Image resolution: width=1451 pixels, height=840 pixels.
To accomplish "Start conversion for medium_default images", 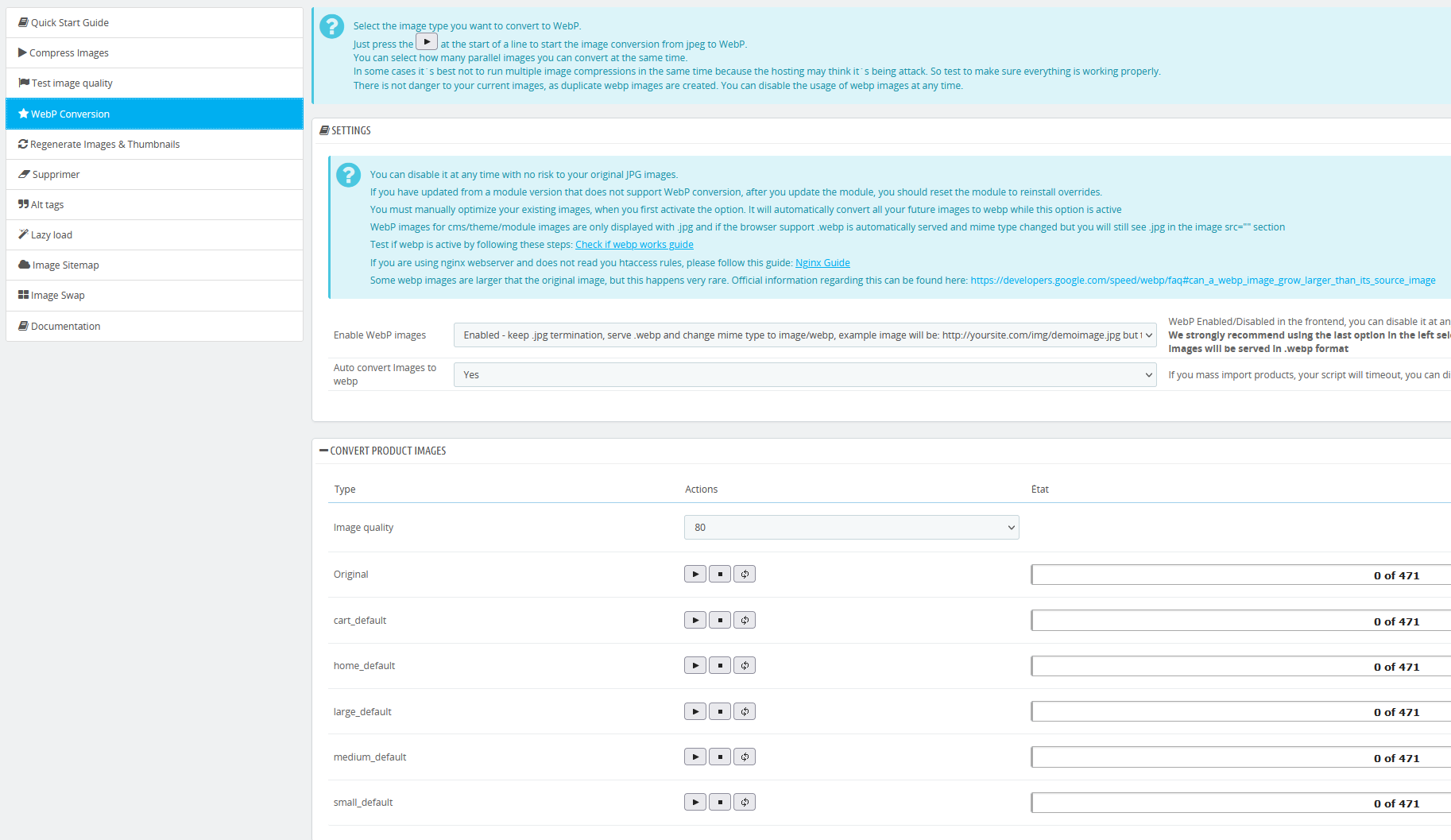I will tap(695, 757).
